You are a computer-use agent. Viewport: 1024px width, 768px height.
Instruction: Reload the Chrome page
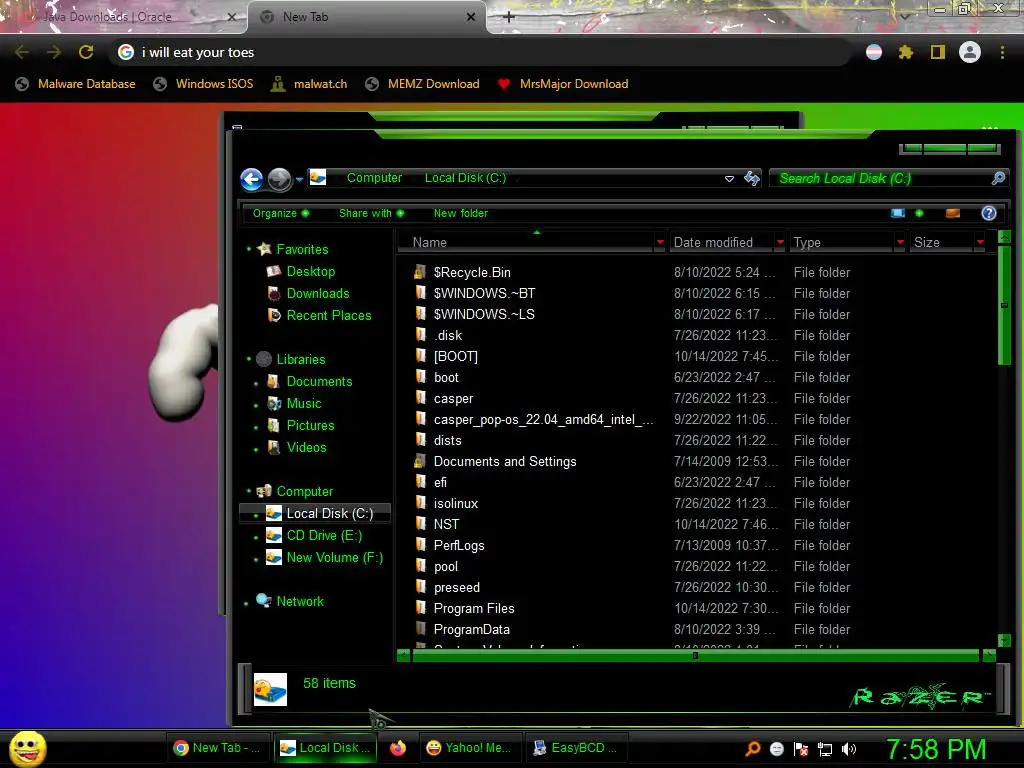(86, 52)
